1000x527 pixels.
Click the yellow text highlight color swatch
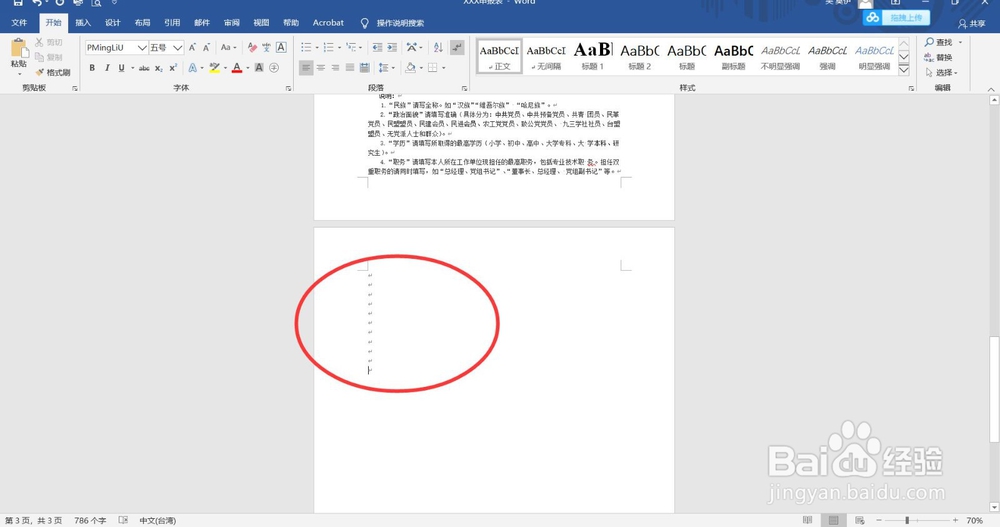[215, 68]
